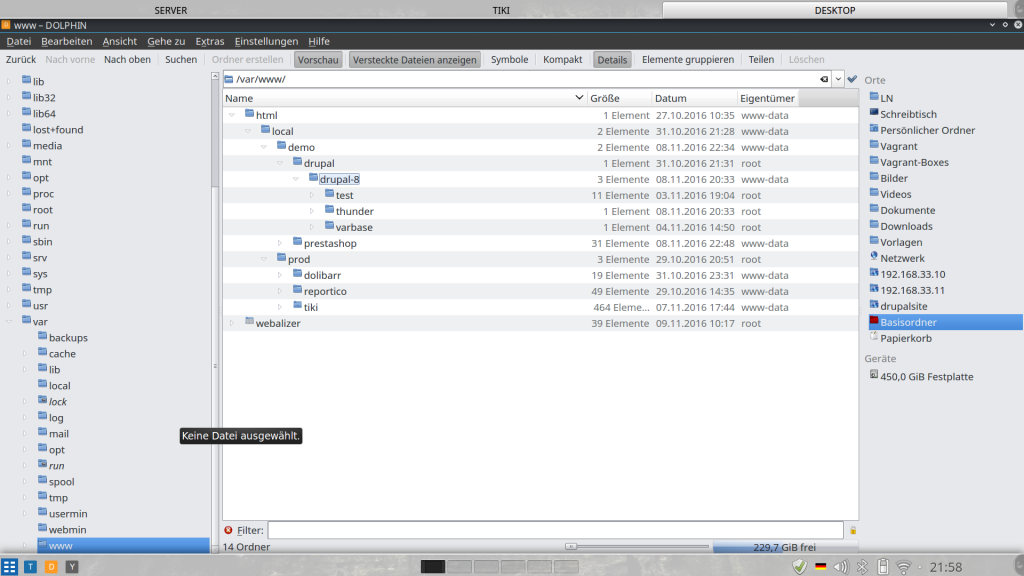The image size is (1024, 576).
Task: Click the volume icon in system tray
Action: pyautogui.click(x=838, y=567)
